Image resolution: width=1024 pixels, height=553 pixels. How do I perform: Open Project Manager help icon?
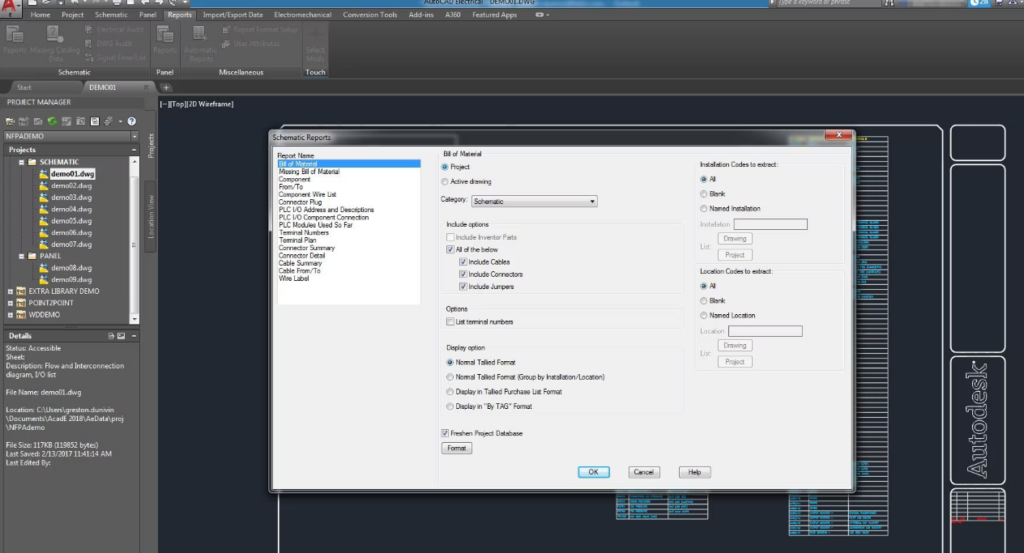pyautogui.click(x=132, y=121)
